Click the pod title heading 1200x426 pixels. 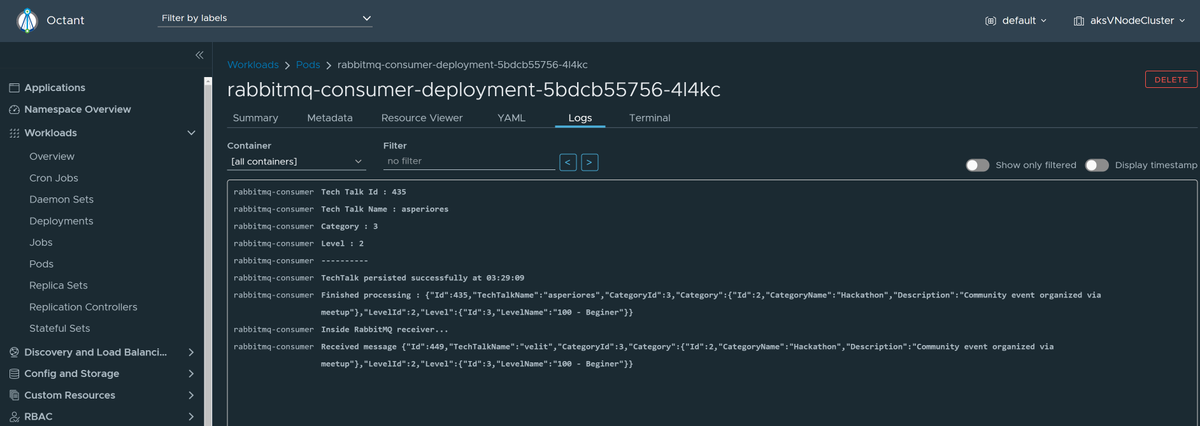[474, 89]
